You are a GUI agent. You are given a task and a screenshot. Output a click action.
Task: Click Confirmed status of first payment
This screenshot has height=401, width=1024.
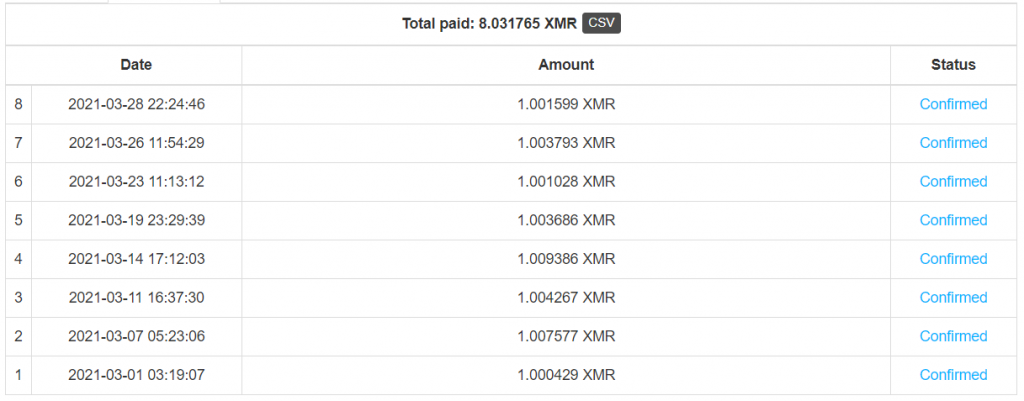[x=953, y=375]
